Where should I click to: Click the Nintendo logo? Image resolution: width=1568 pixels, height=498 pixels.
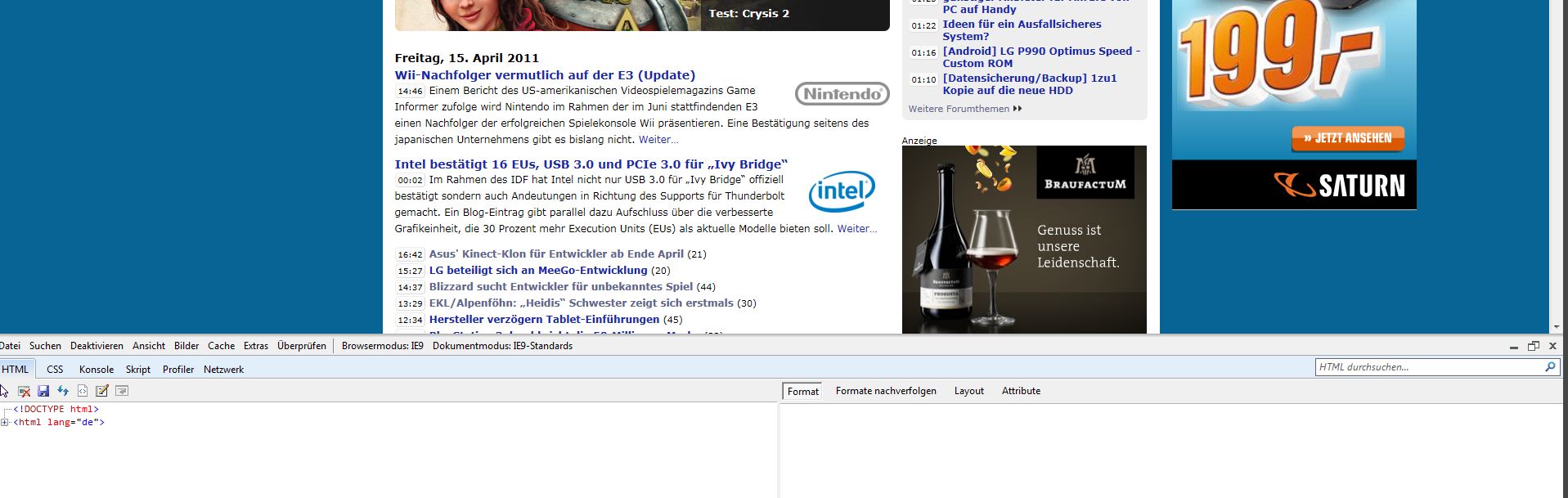tap(842, 94)
